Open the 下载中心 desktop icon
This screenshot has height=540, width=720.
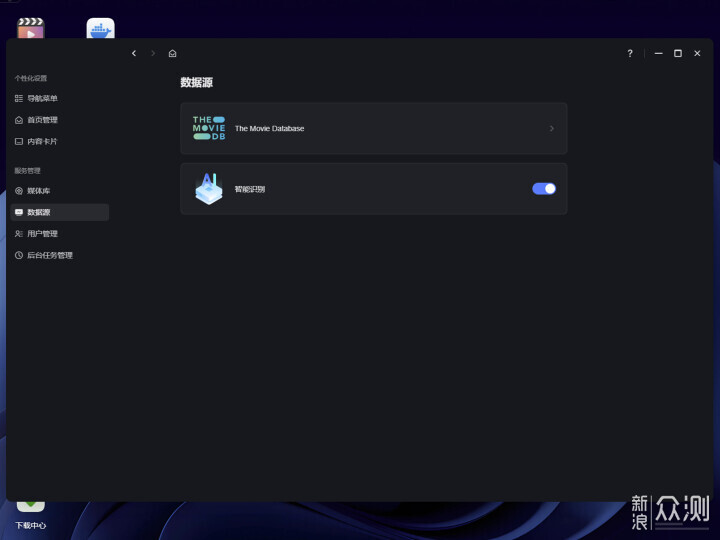tap(31, 506)
